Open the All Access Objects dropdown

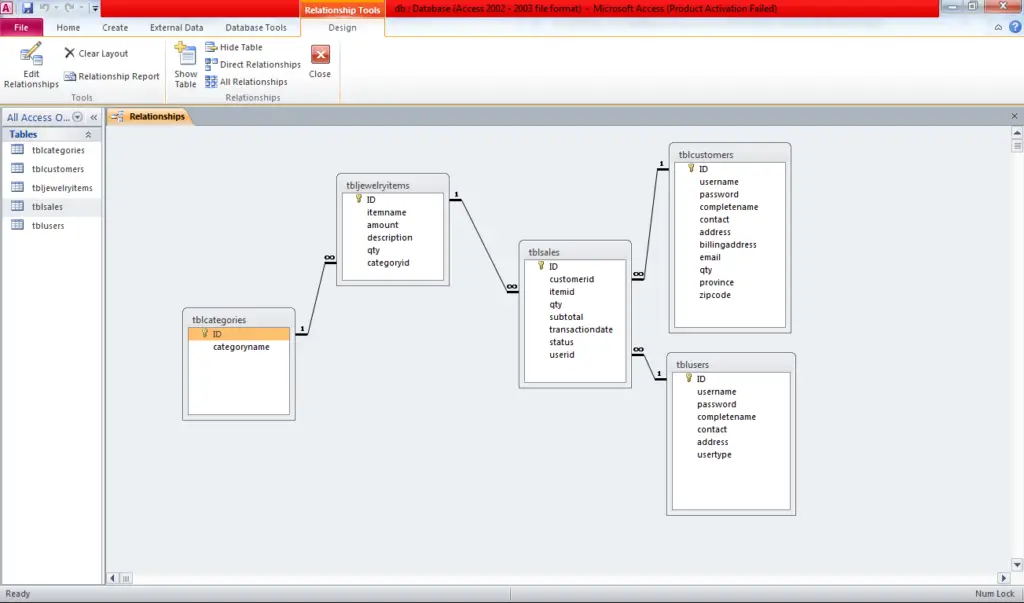coord(78,117)
